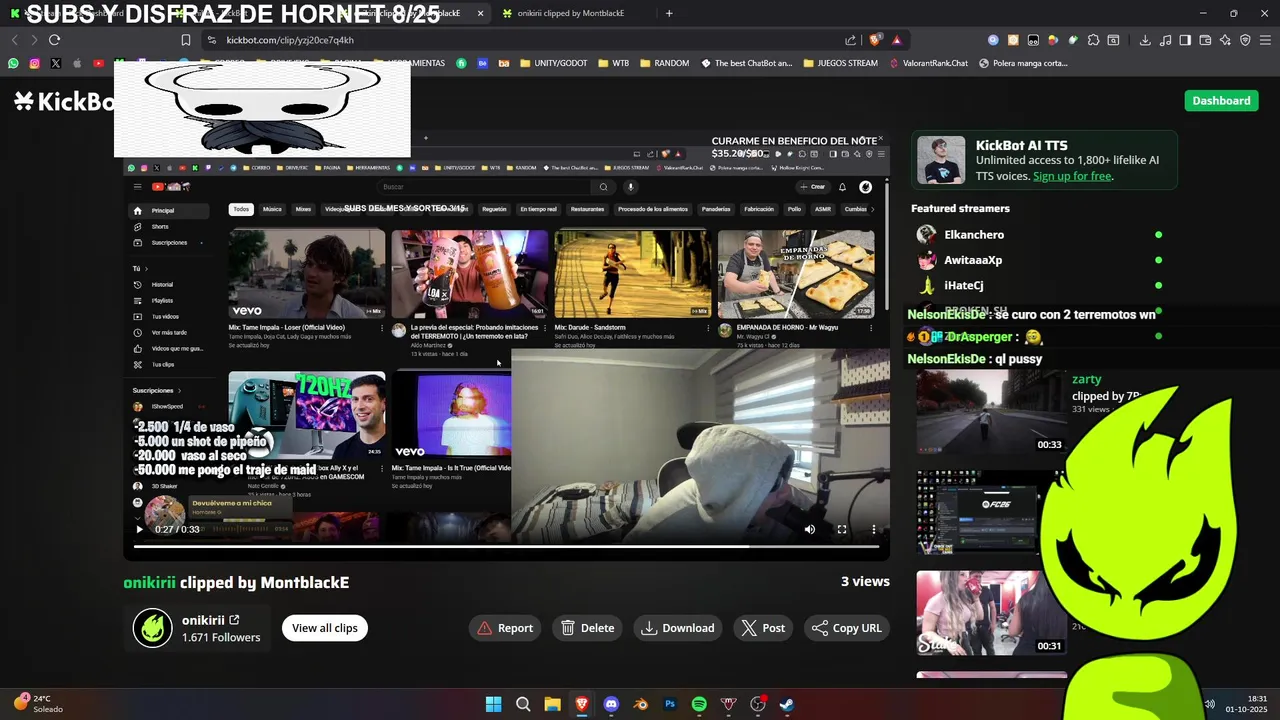Open Leo AI sparkle icon
The height and width of the screenshot is (720, 1280).
click(x=1225, y=40)
